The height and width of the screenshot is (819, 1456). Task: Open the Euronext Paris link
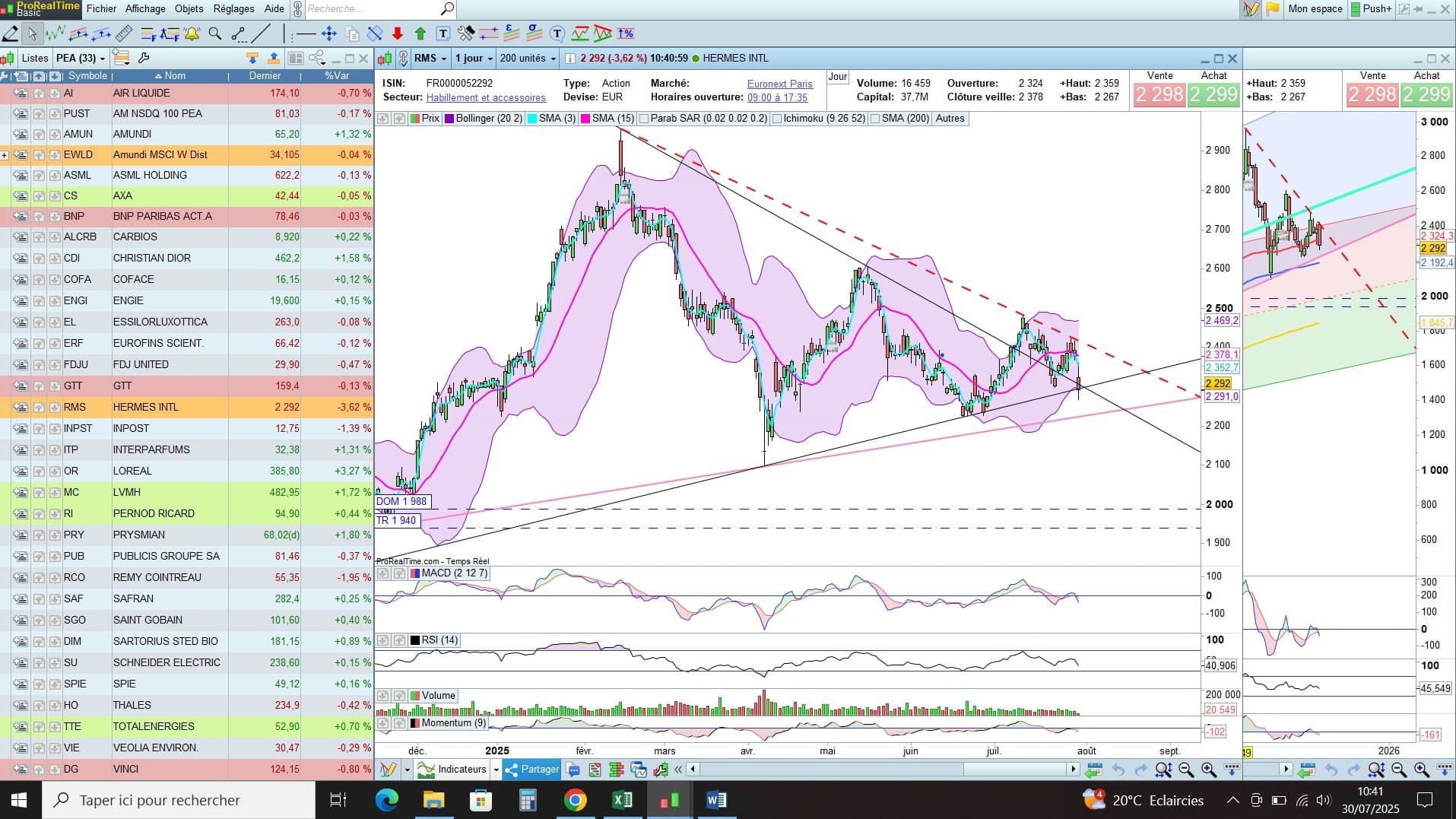779,84
